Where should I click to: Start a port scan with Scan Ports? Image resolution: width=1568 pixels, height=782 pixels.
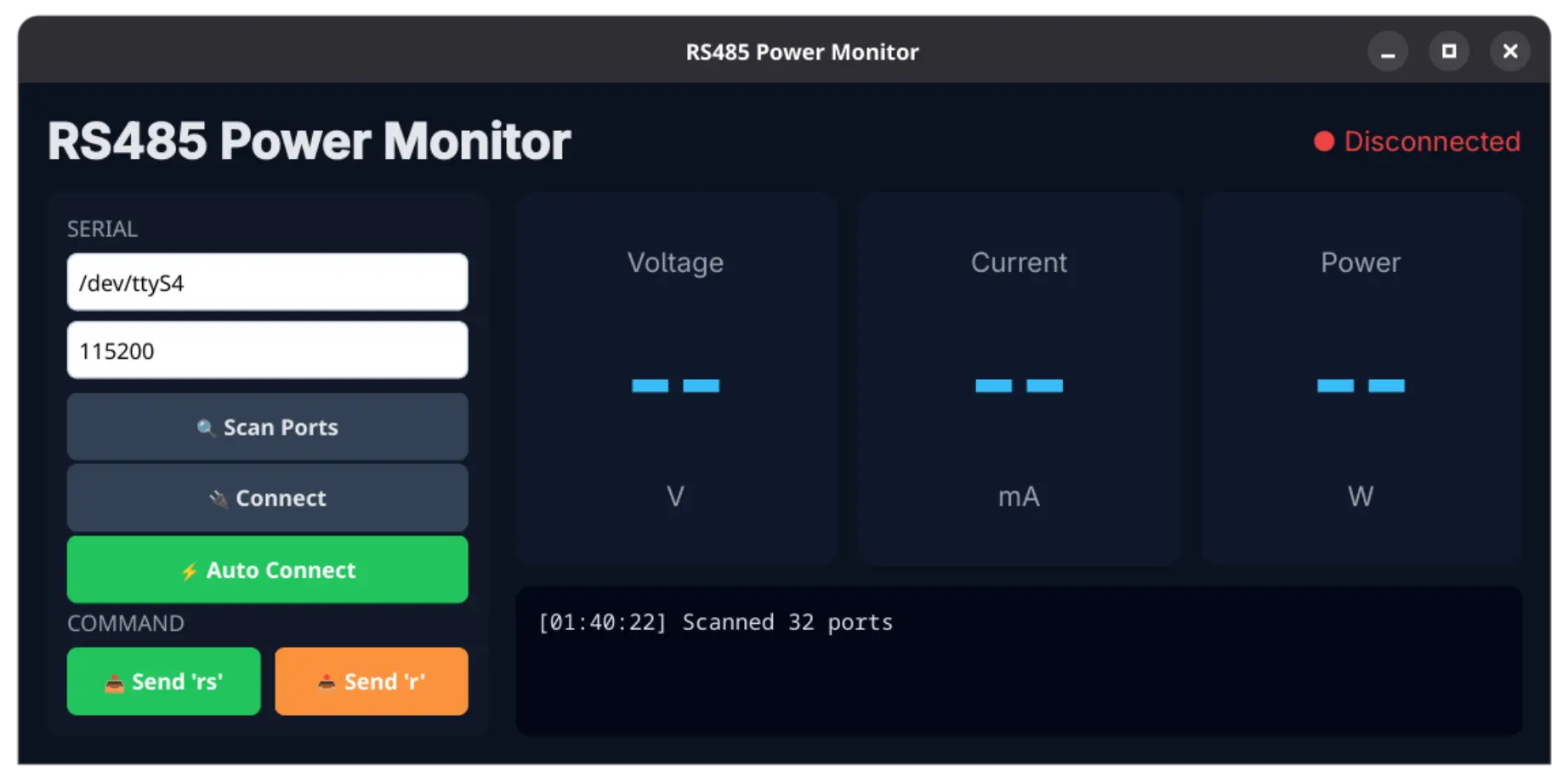tap(267, 427)
